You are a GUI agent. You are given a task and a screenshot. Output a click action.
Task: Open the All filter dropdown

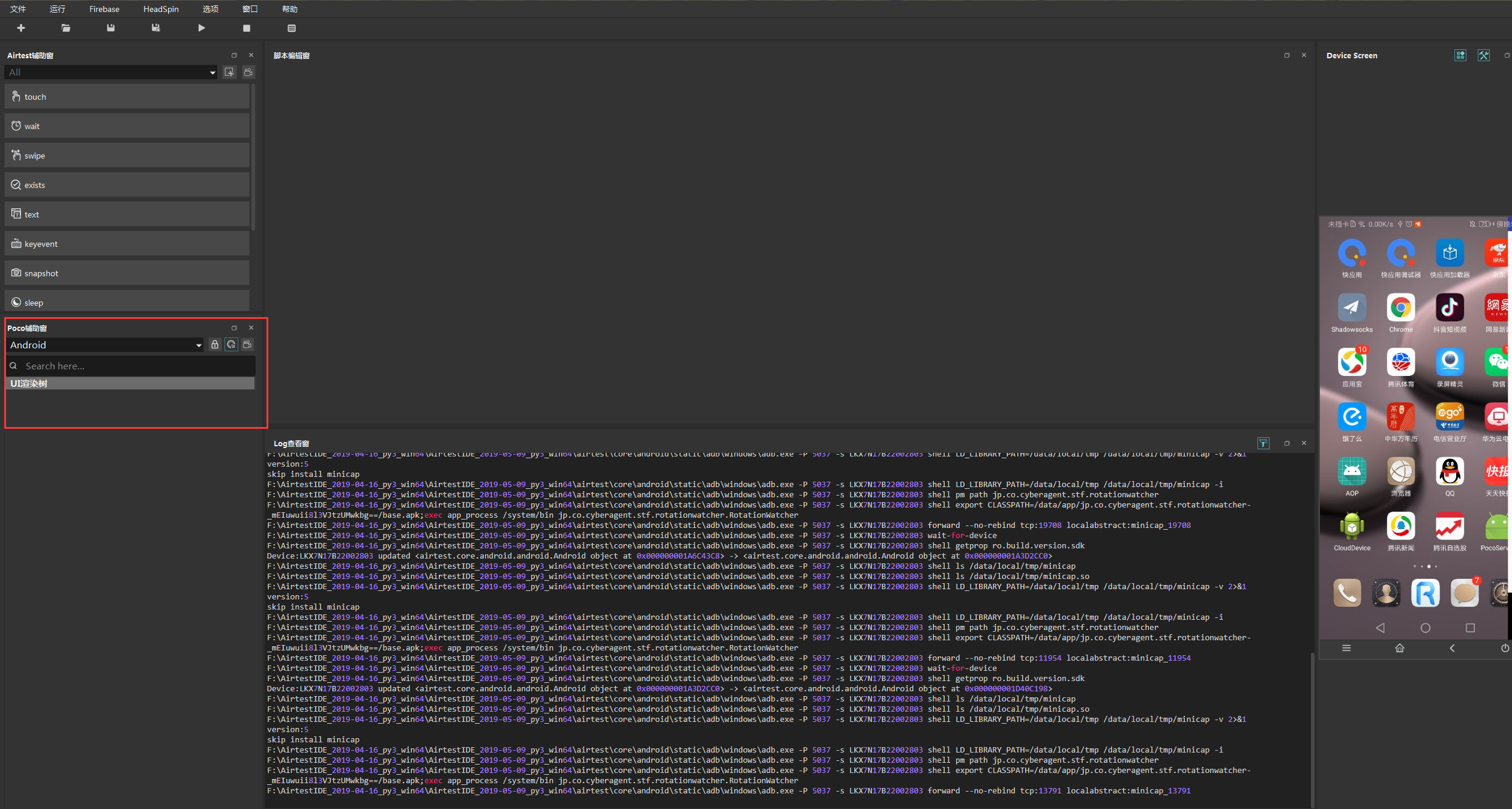110,73
